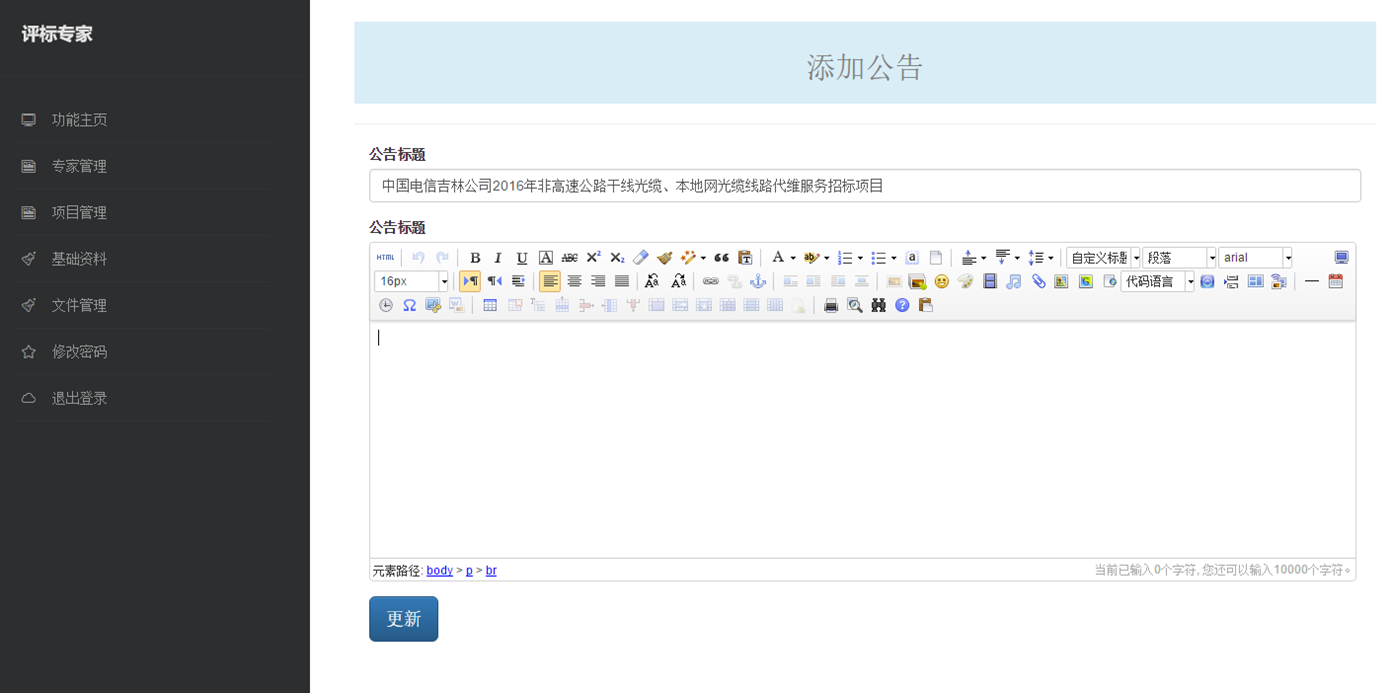Align text to center

tap(574, 281)
